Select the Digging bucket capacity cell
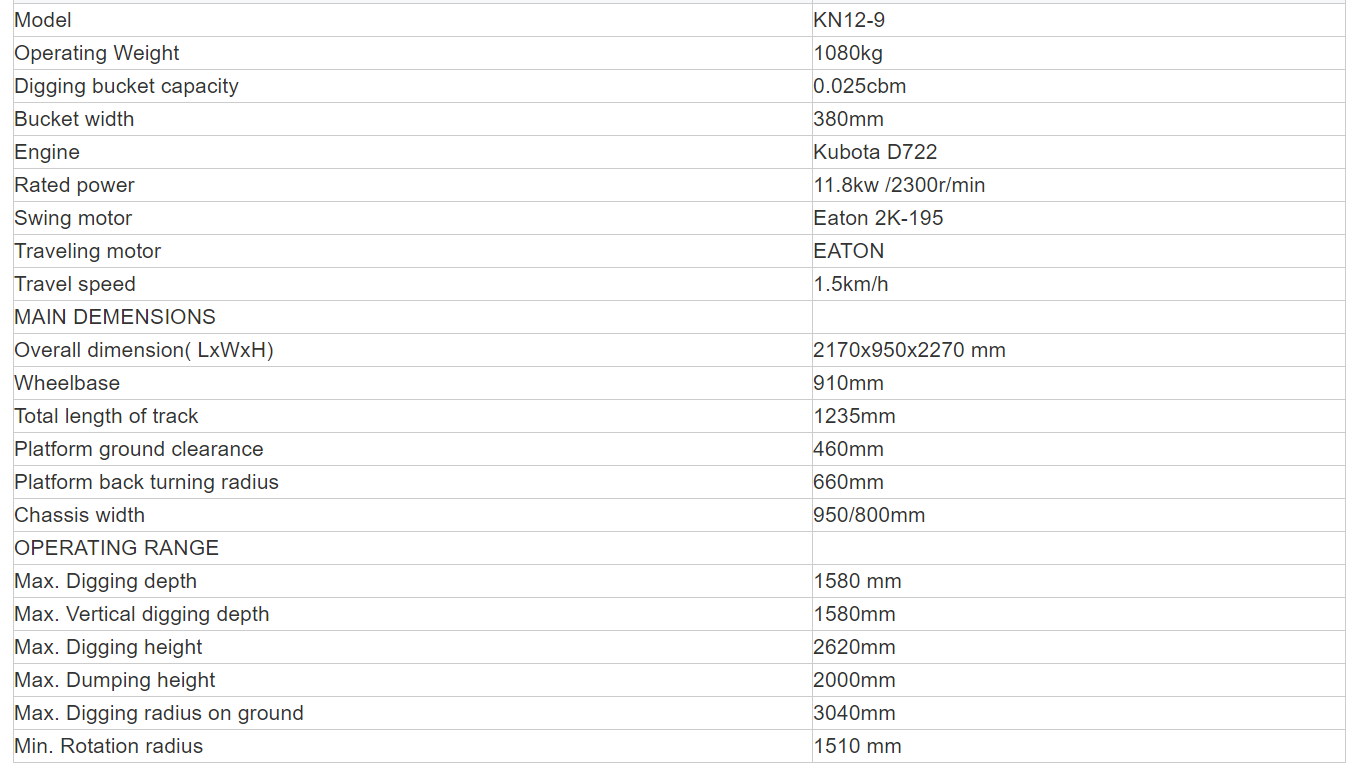The height and width of the screenshot is (778, 1352). (x=126, y=86)
